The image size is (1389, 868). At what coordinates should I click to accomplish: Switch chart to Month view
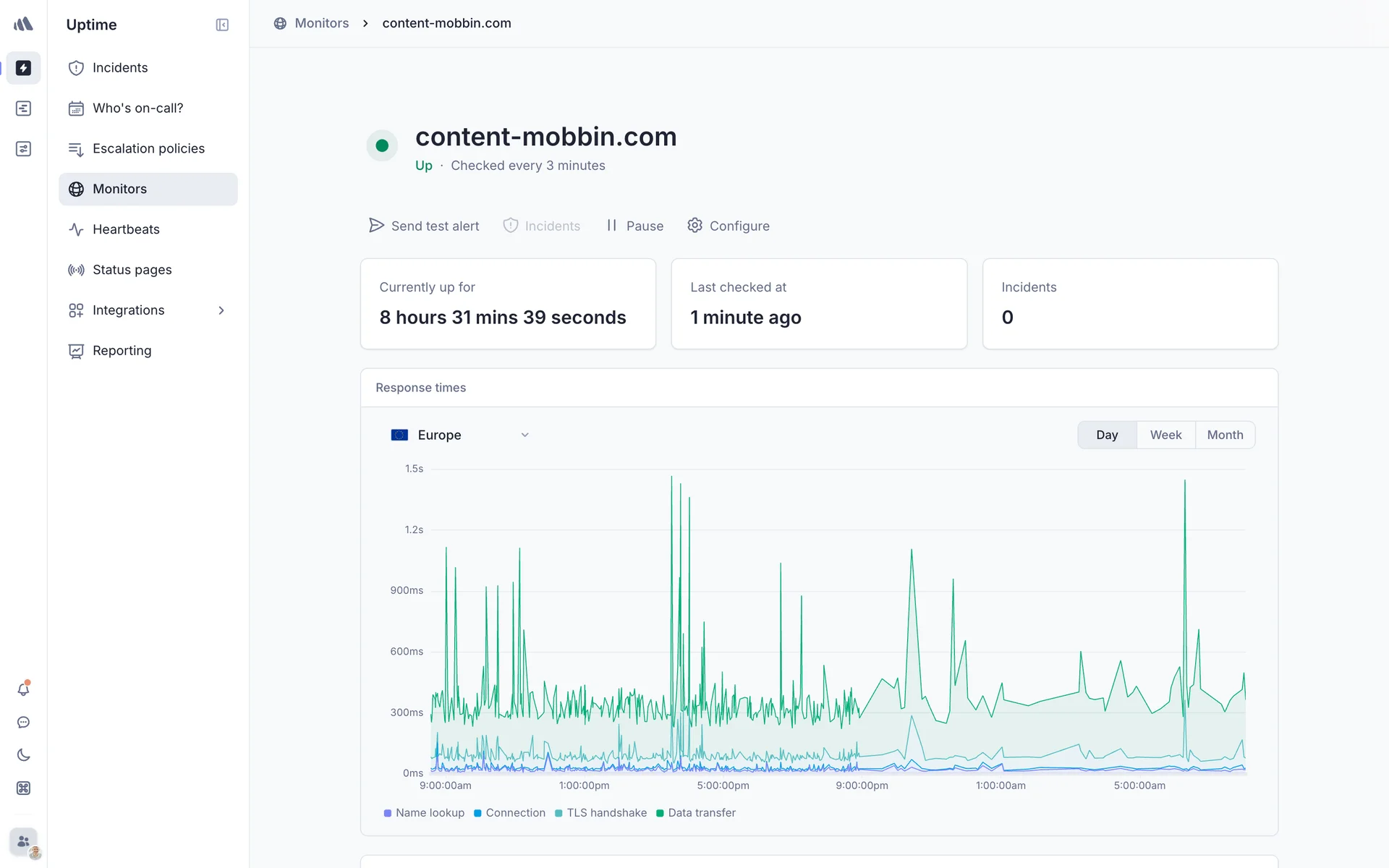pos(1225,435)
